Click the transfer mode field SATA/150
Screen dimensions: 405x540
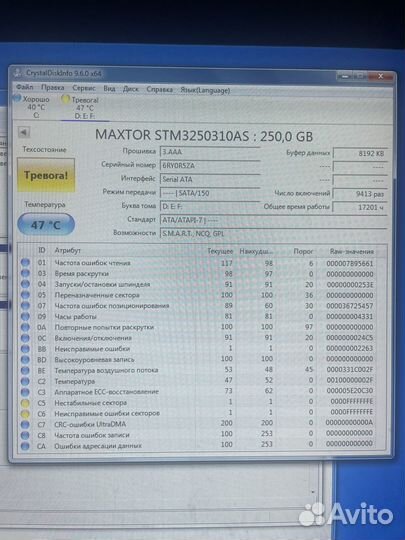click(x=210, y=193)
